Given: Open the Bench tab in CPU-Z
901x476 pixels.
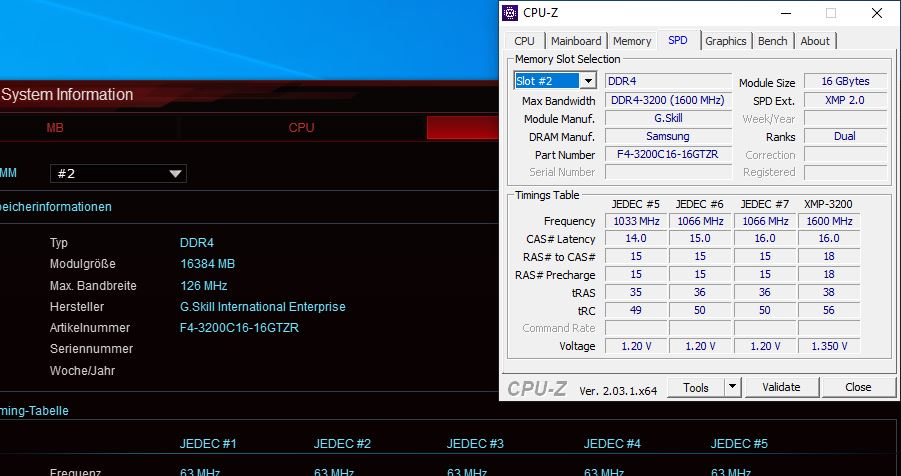Looking at the screenshot, I should point(772,41).
